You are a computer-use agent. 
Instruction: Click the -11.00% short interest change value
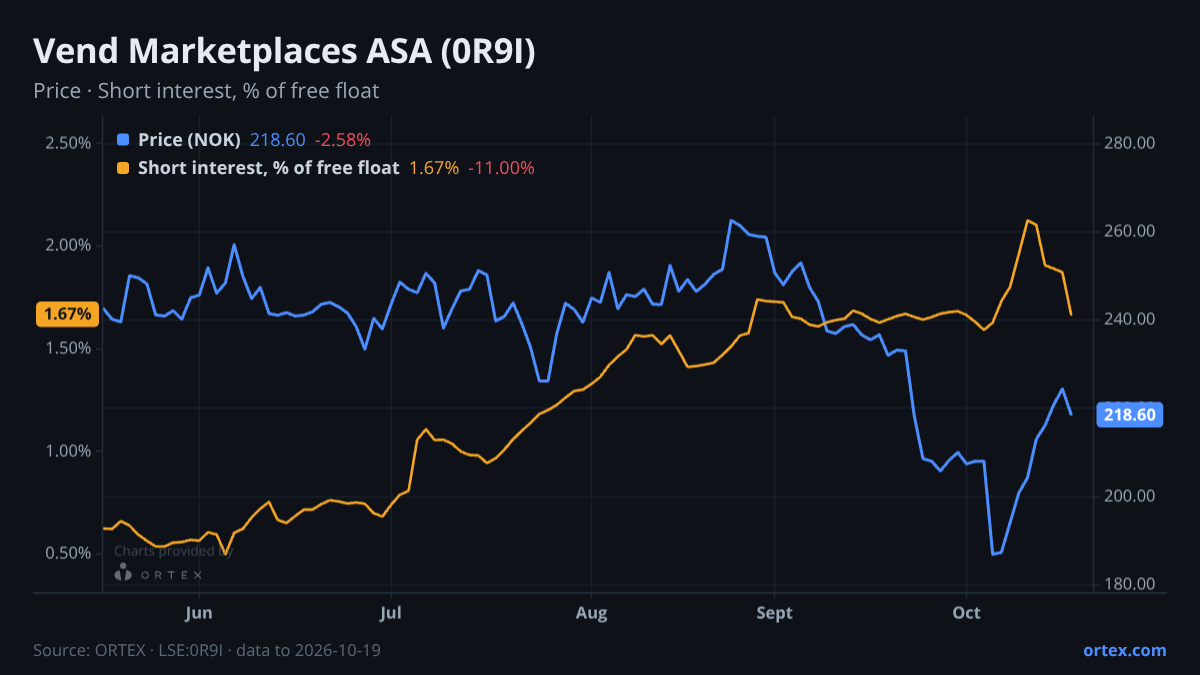tap(501, 168)
